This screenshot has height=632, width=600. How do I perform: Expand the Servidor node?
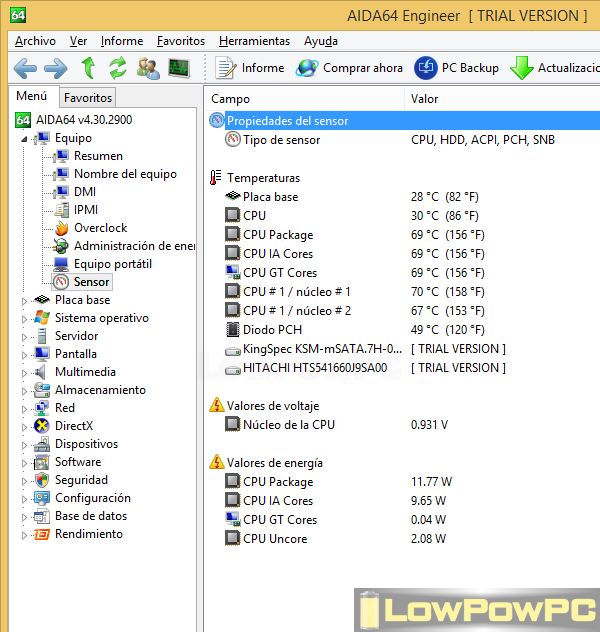pos(24,337)
